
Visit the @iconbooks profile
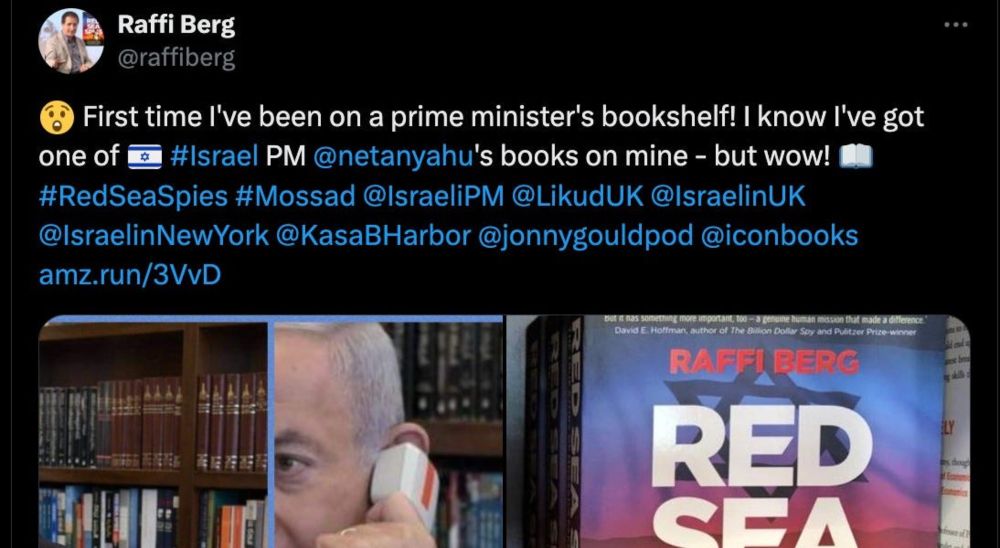[x=779, y=236]
